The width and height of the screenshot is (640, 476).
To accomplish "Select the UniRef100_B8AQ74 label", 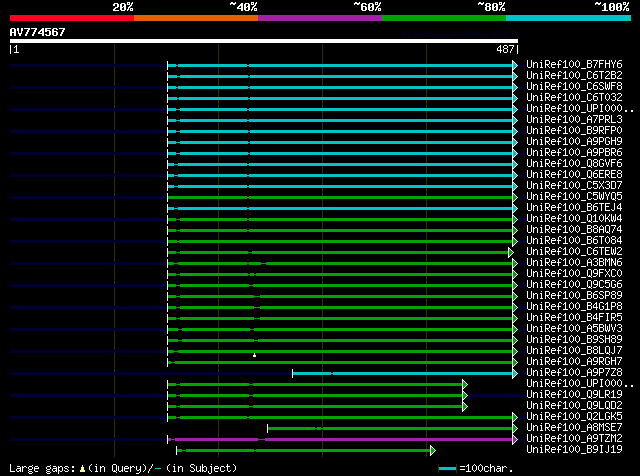I will [x=574, y=230].
